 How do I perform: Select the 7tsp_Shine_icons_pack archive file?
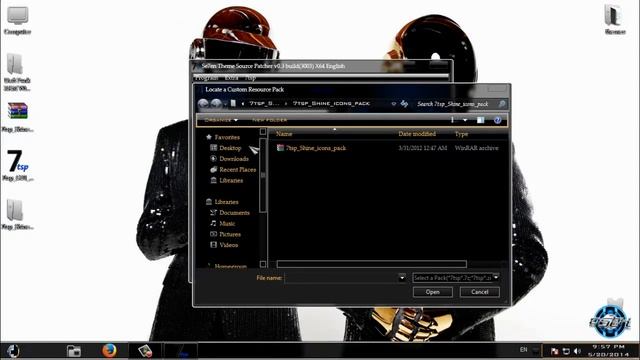[x=311, y=148]
